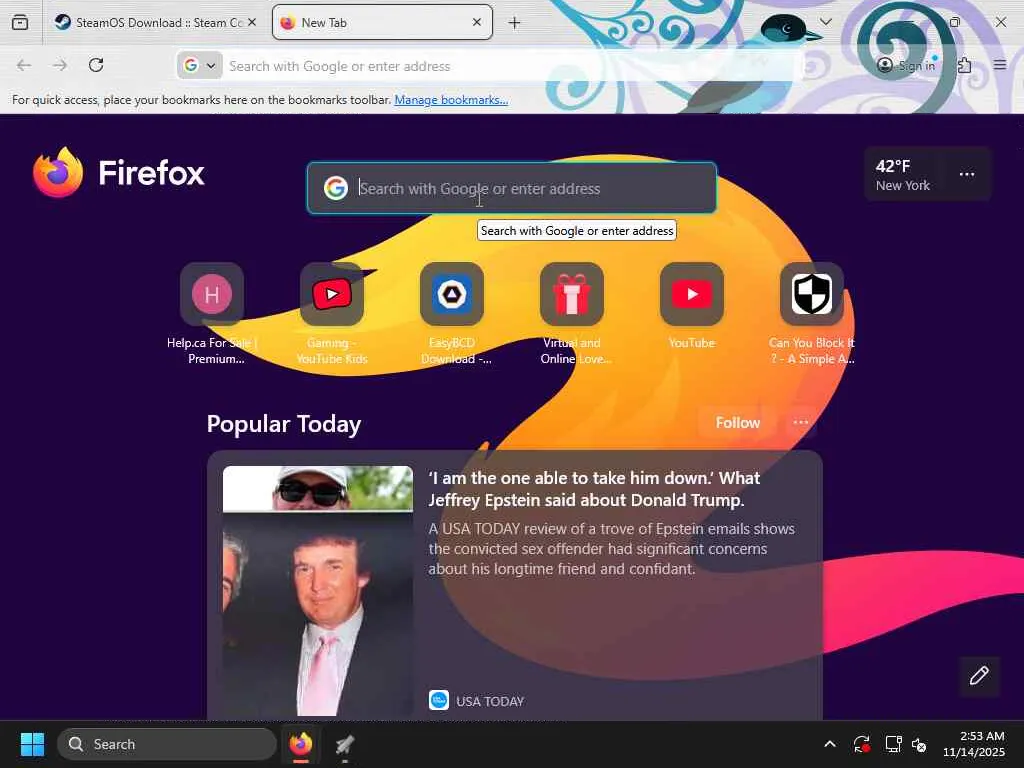Click the muted volume tray icon
This screenshot has width=1024, height=768.
(919, 744)
